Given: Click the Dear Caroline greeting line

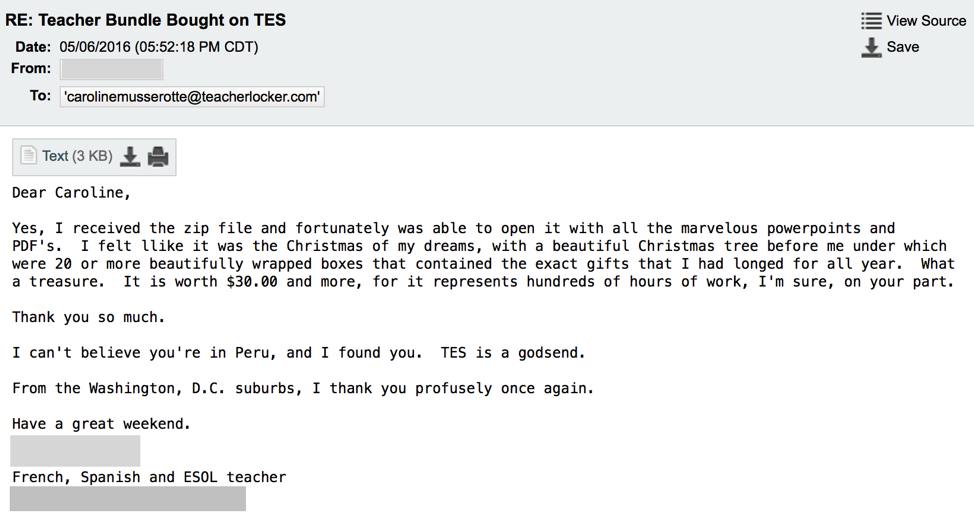Looking at the screenshot, I should click(x=71, y=192).
